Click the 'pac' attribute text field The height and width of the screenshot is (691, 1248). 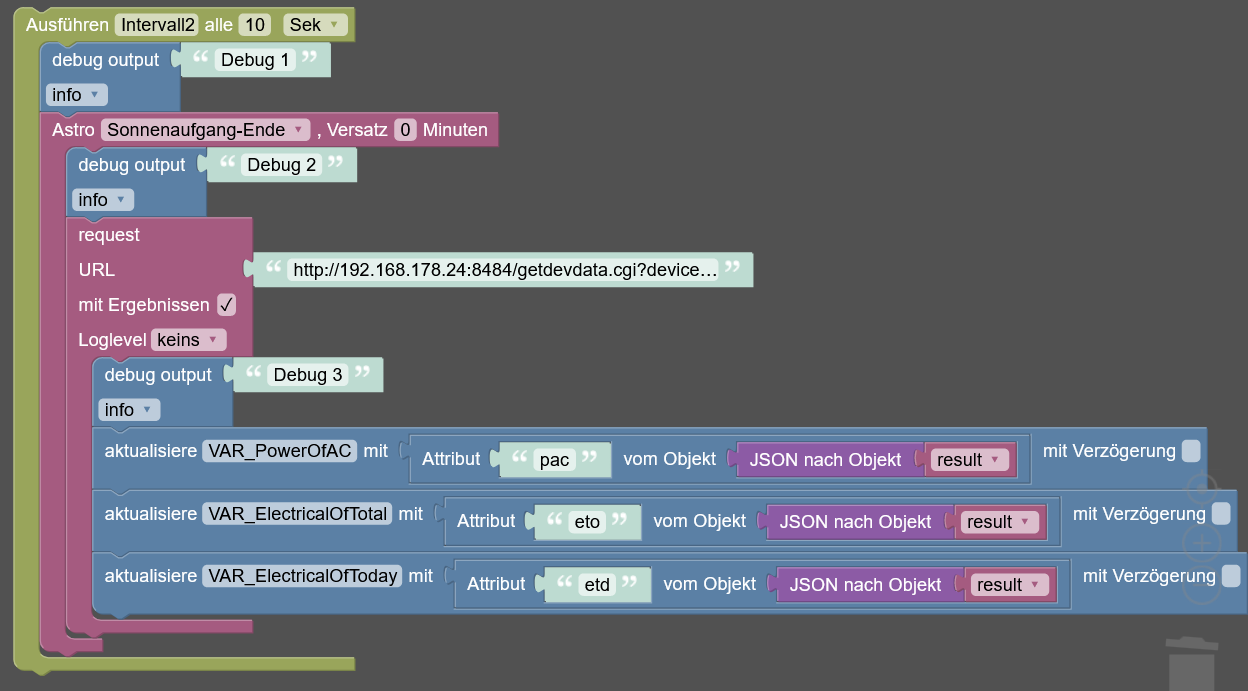(554, 460)
